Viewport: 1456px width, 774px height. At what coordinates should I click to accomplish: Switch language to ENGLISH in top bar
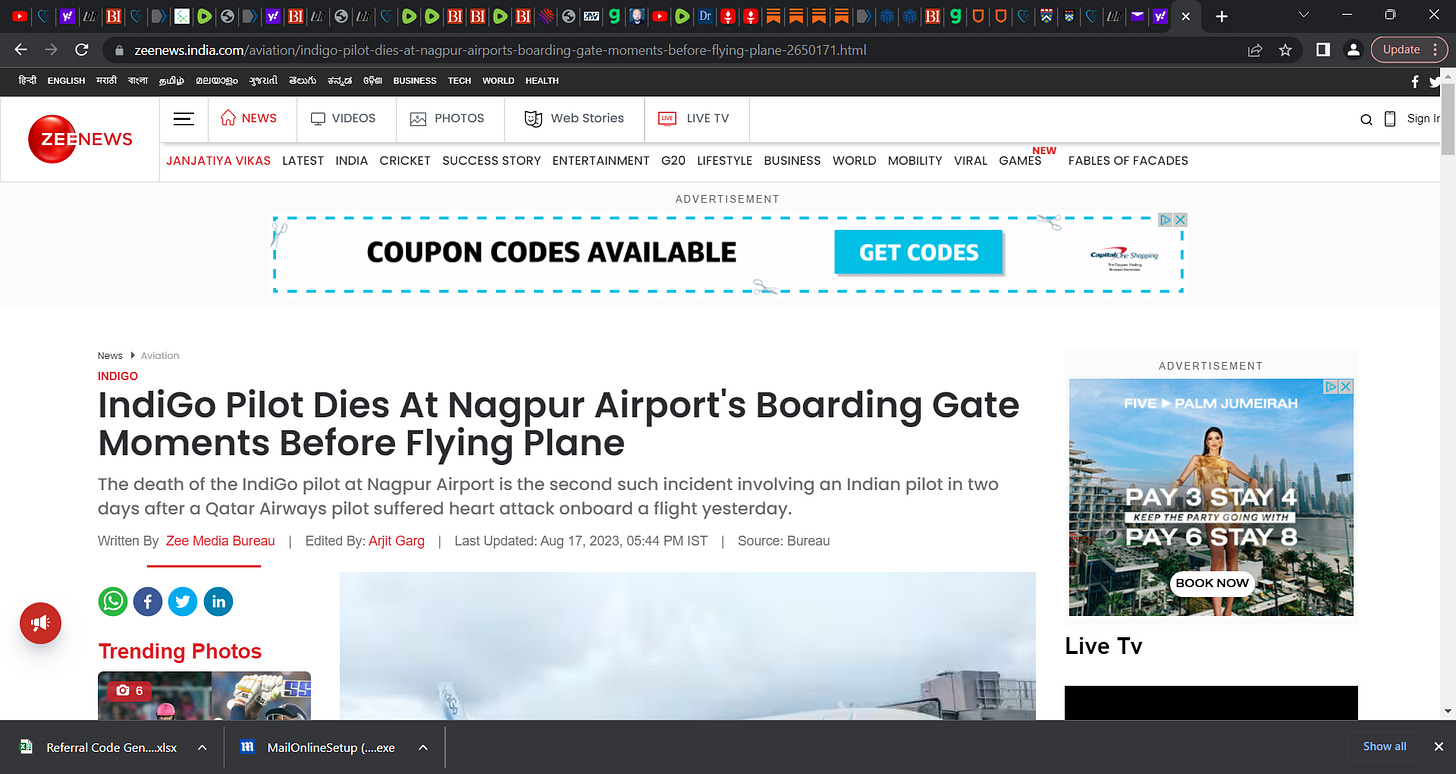(66, 81)
